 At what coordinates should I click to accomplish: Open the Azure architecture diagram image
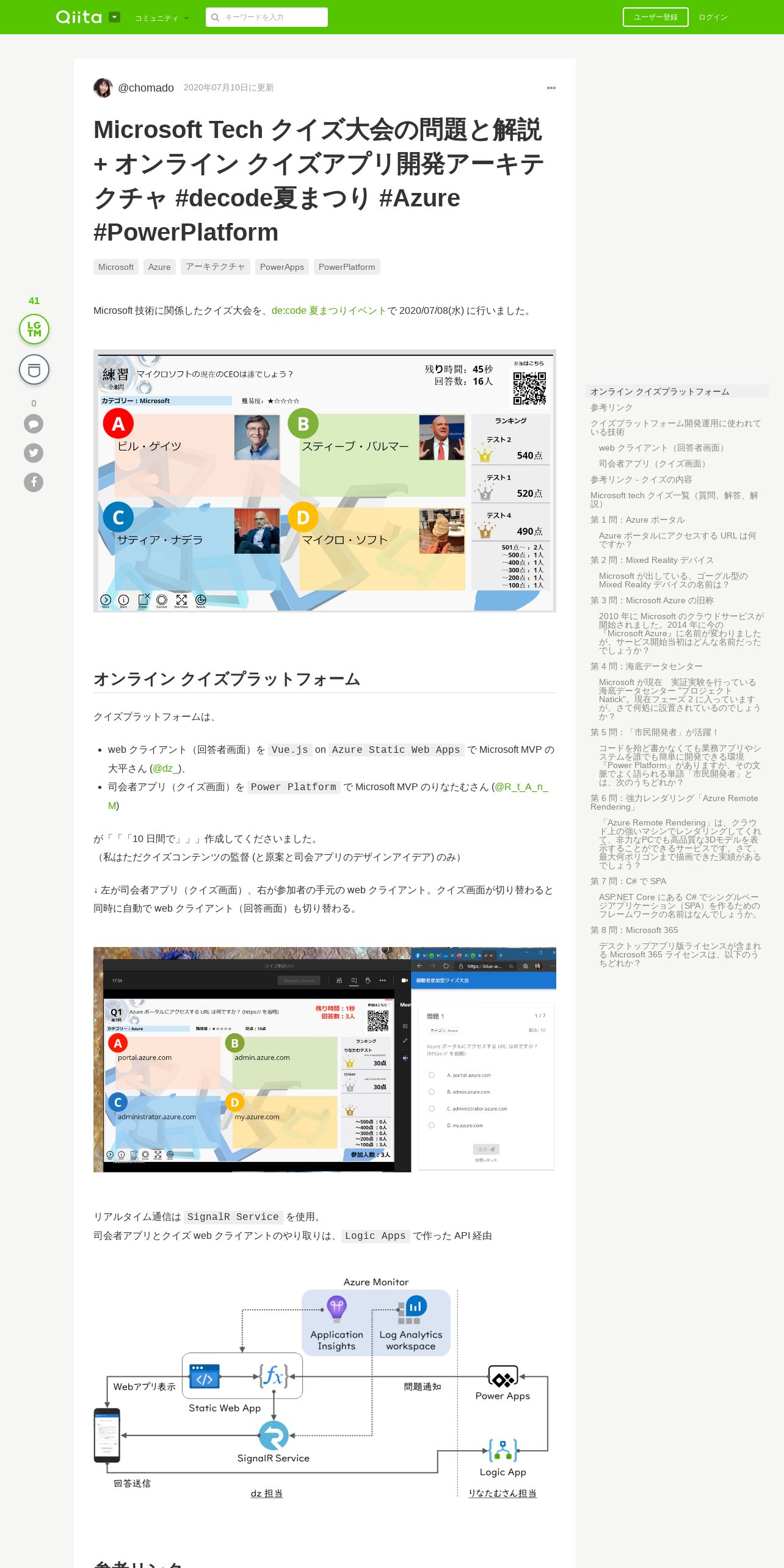(325, 1387)
